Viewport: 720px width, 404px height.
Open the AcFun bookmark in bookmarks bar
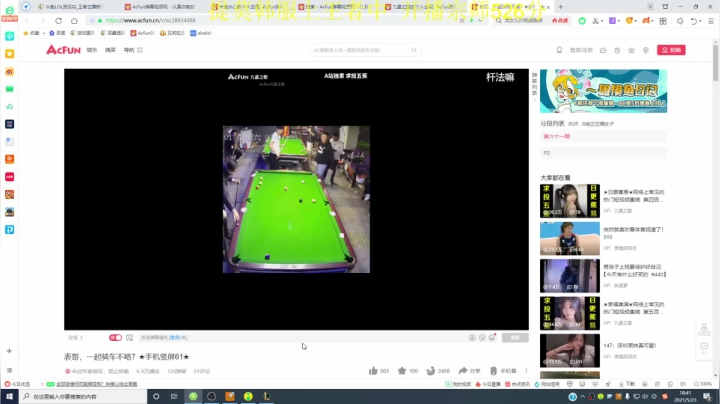(x=142, y=33)
